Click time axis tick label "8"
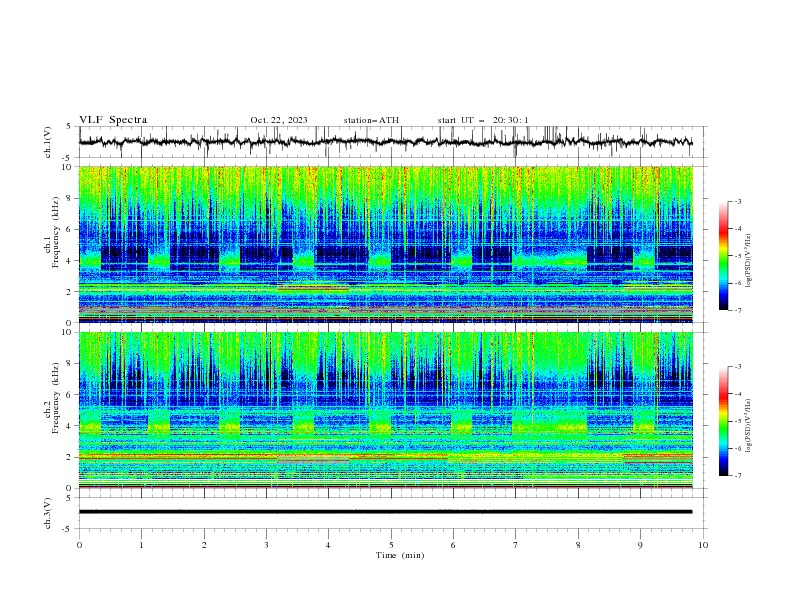 pos(578,545)
